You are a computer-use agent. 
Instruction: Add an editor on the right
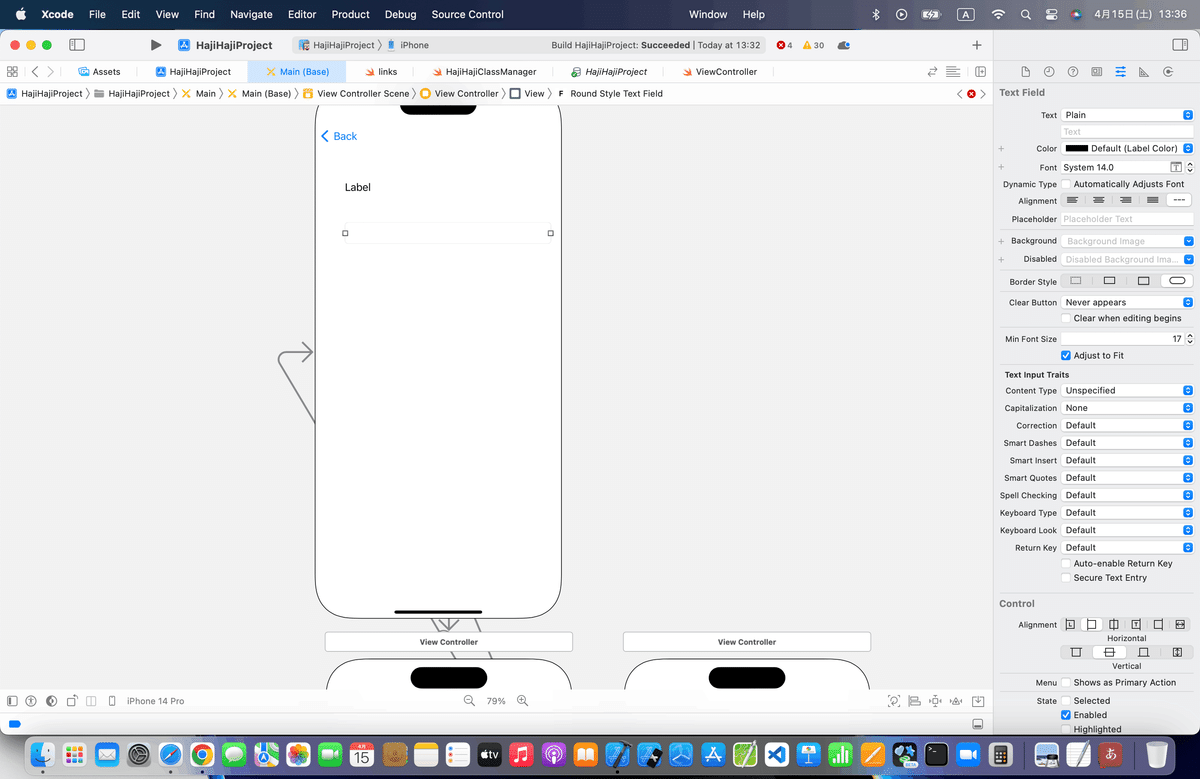981,72
